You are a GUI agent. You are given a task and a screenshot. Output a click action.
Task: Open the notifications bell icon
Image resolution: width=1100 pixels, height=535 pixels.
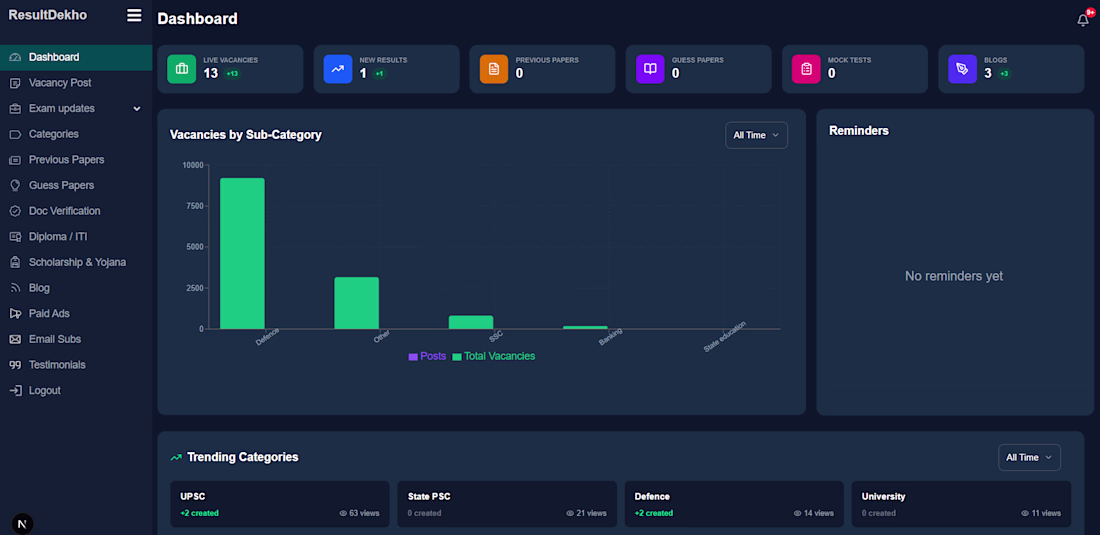point(1083,20)
